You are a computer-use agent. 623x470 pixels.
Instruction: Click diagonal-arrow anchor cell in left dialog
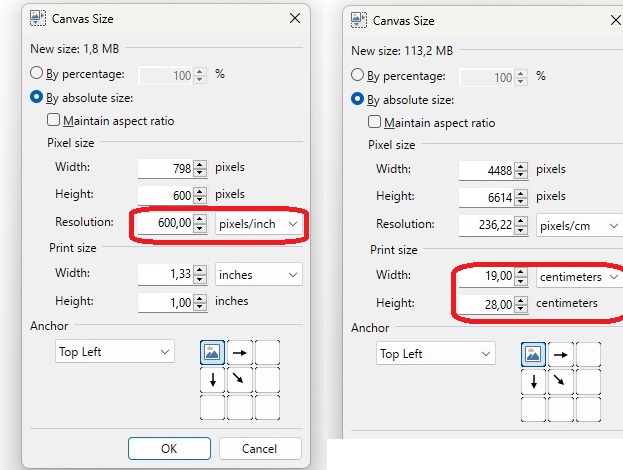tap(240, 380)
